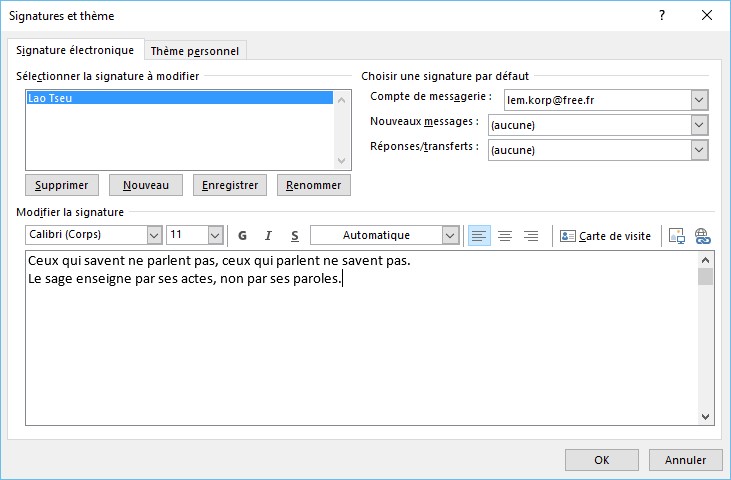The image size is (731, 480).
Task: Expand the Nouveaux messages dropdown
Action: [x=699, y=125]
